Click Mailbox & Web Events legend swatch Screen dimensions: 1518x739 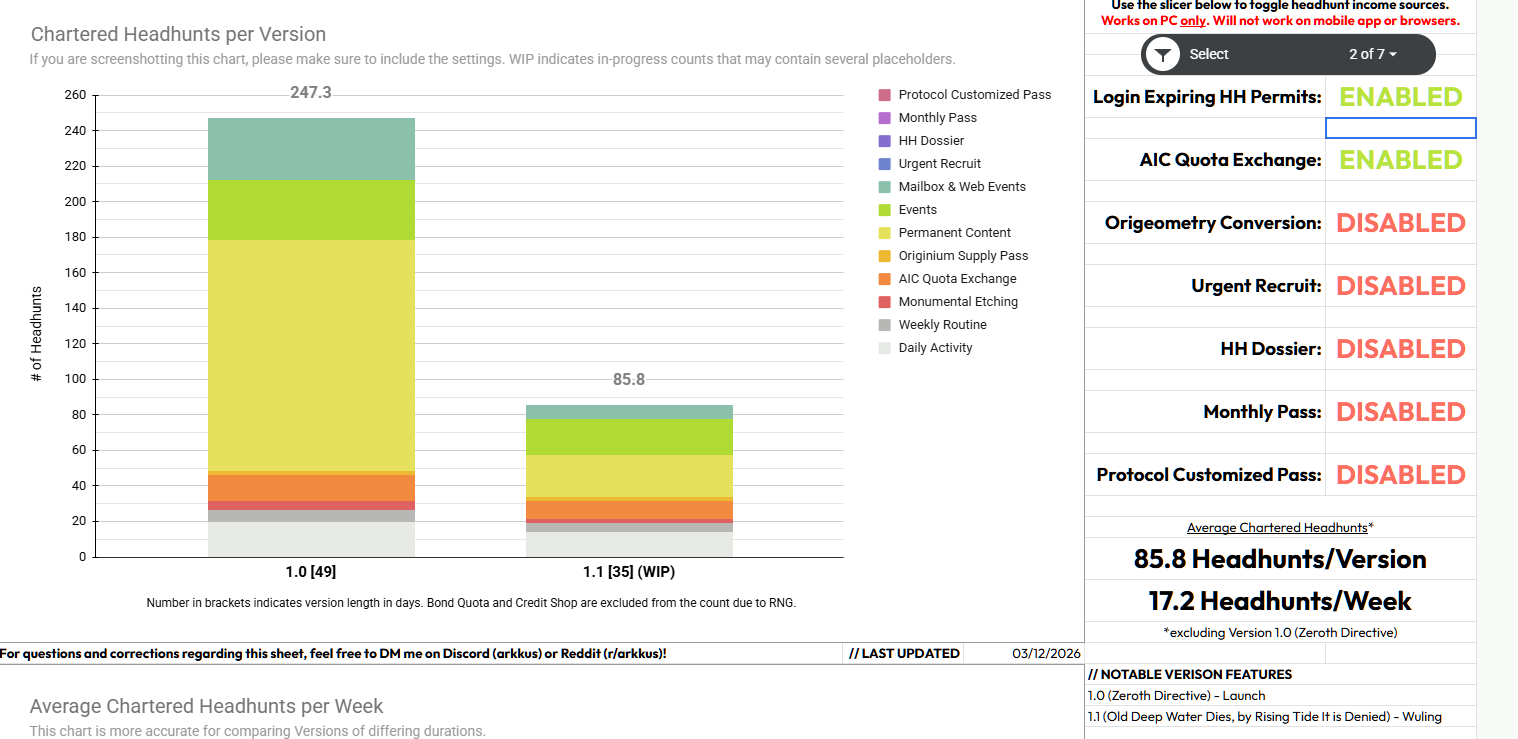[x=884, y=187]
